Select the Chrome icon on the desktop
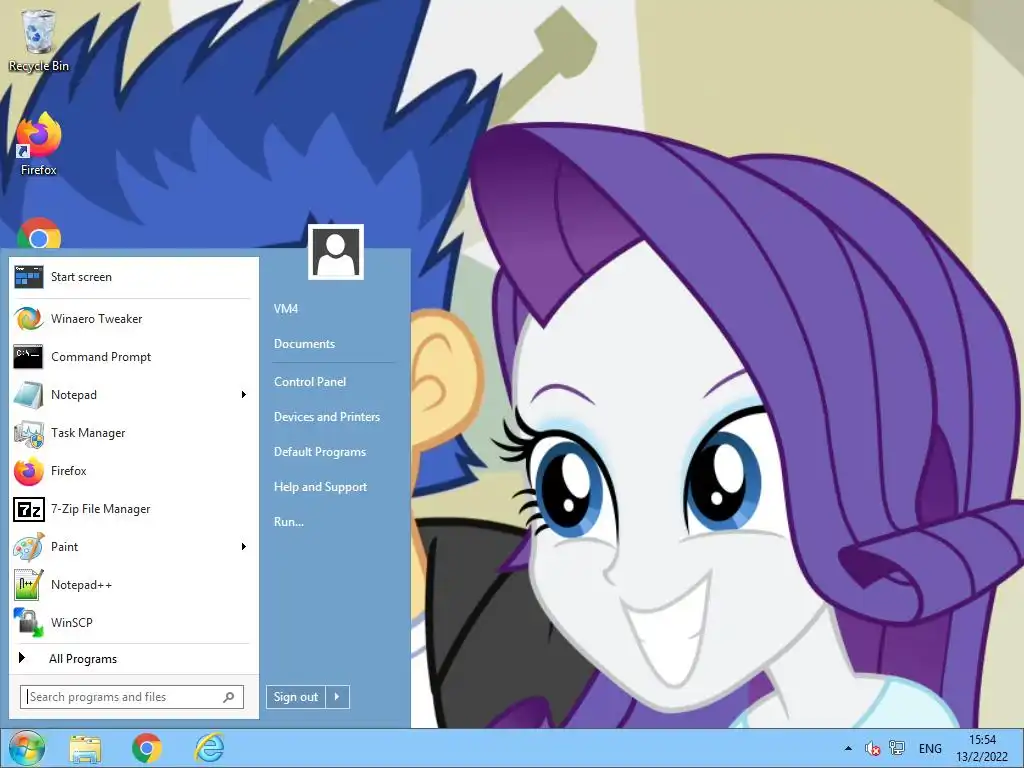 point(39,233)
